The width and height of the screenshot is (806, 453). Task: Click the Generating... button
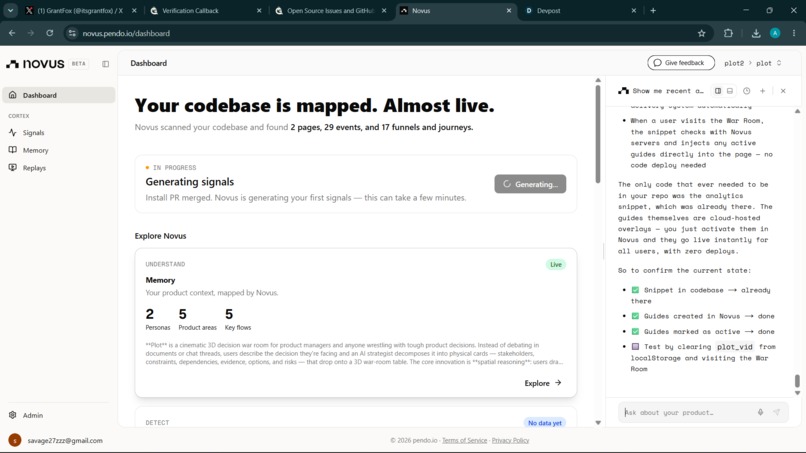530,184
